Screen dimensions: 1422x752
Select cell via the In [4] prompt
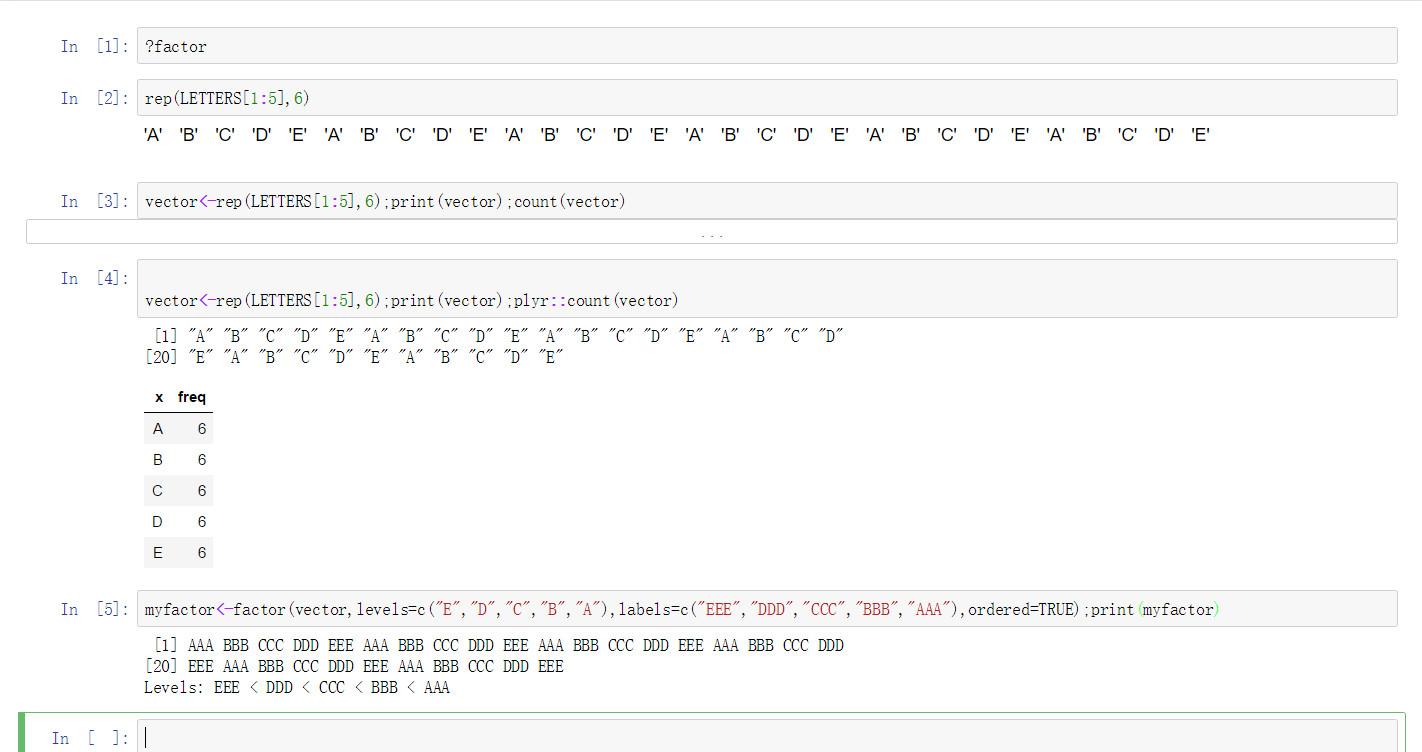[94, 278]
